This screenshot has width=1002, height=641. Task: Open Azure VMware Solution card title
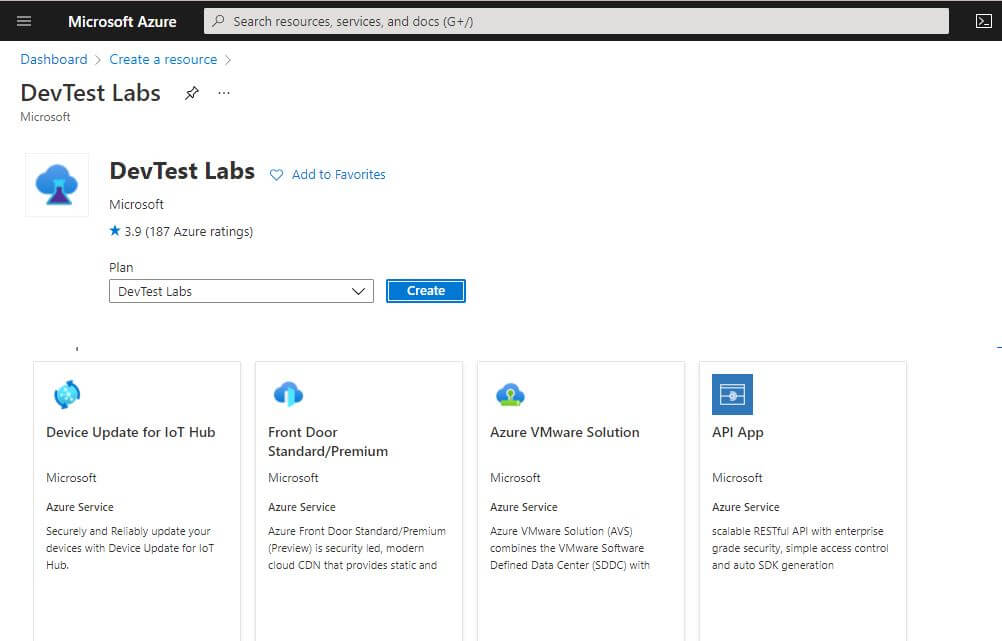pyautogui.click(x=564, y=432)
